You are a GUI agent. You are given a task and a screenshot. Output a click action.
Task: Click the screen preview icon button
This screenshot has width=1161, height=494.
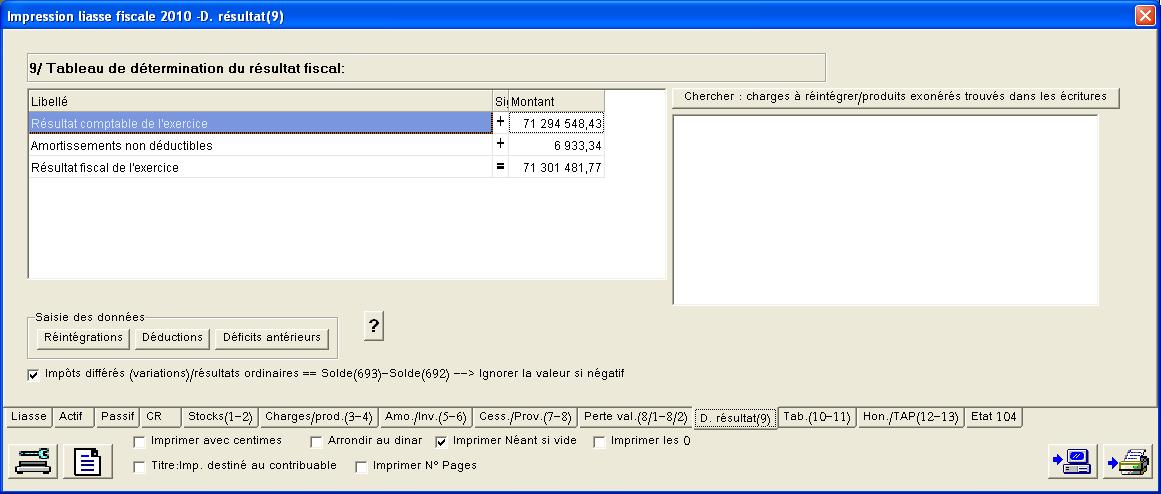(1072, 460)
